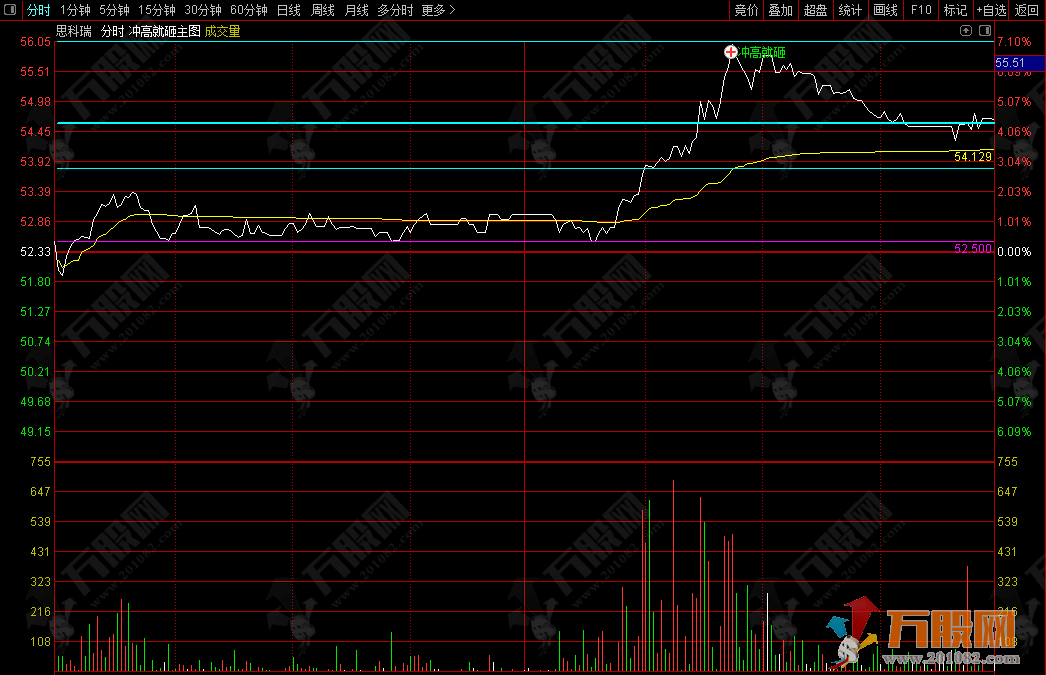This screenshot has height=675, width=1046.
Task: Open the 周线 weekly chart tab
Action: point(323,10)
